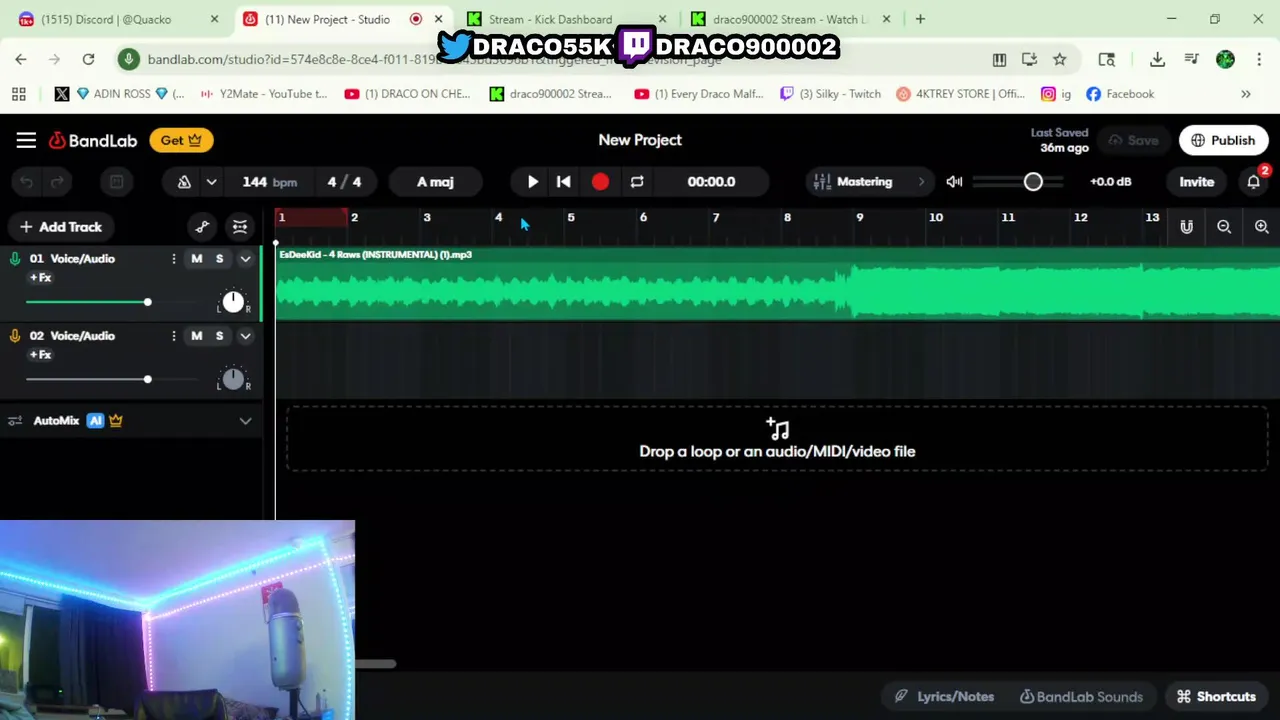Click track 02 pan knob
This screenshot has width=1280, height=720.
tap(233, 379)
